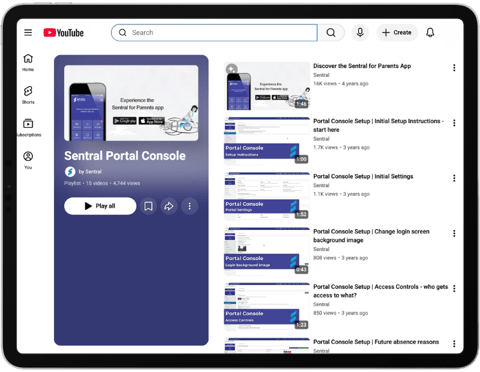Open title Future absence reasons

376,342
